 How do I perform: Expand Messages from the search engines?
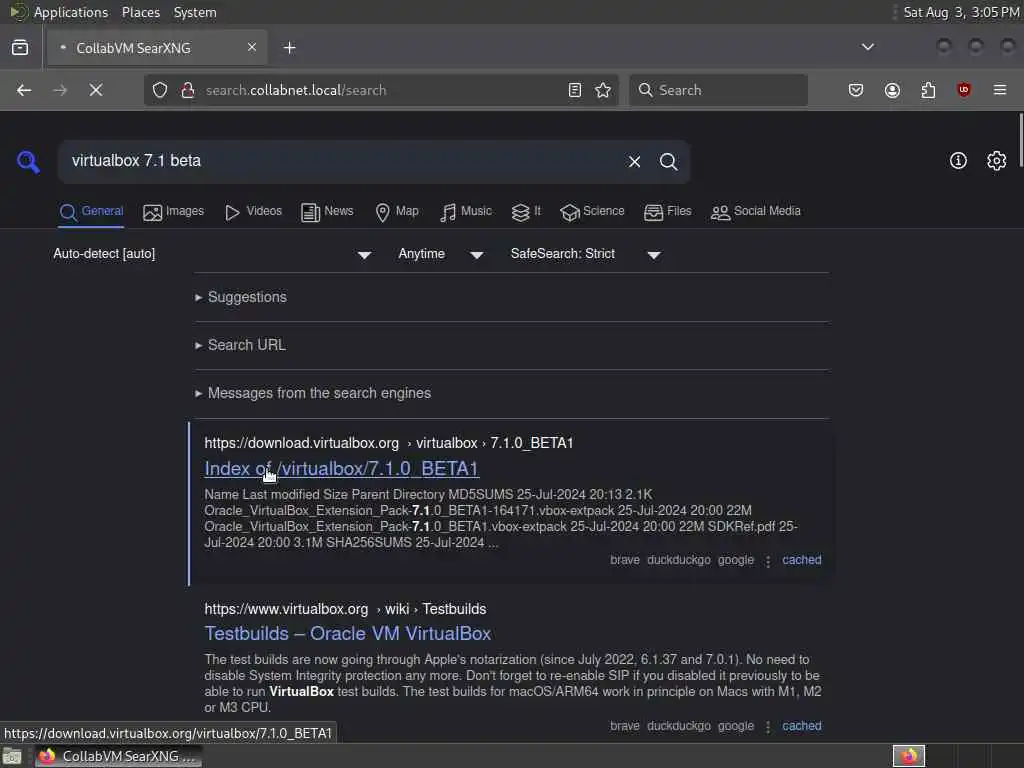point(313,393)
